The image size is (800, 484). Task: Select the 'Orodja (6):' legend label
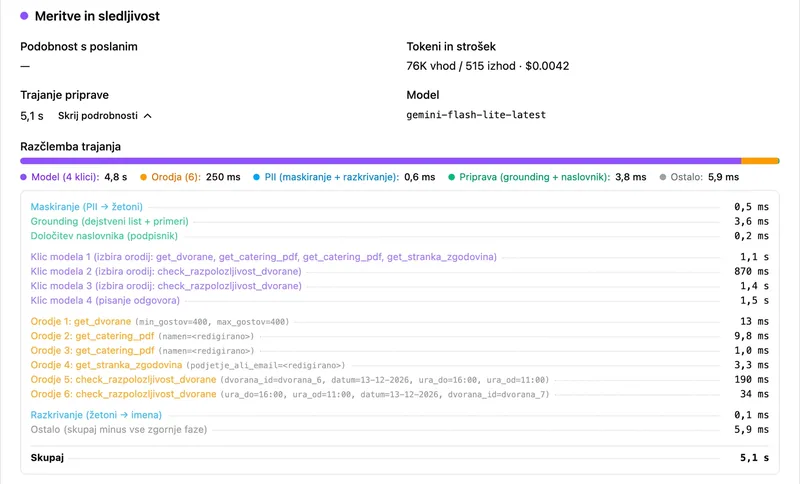click(x=177, y=177)
